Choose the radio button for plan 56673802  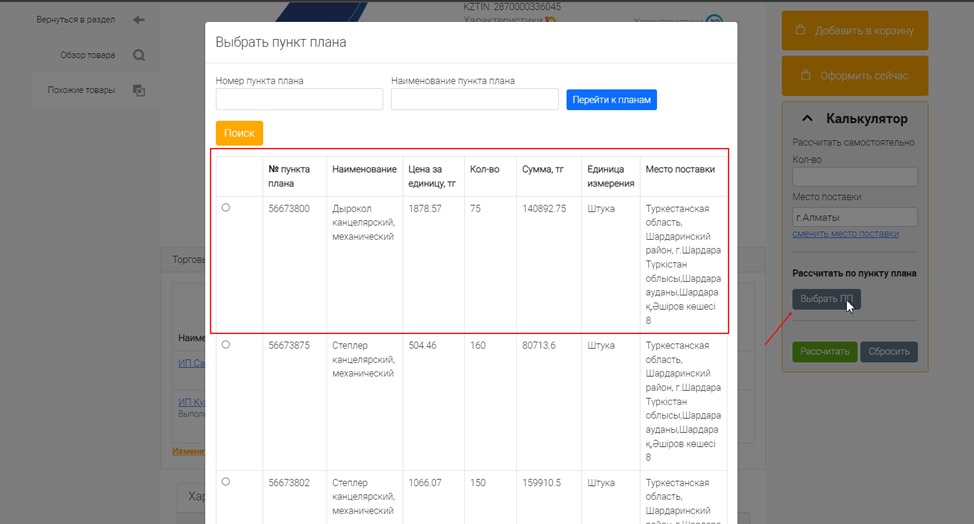tap(225, 482)
